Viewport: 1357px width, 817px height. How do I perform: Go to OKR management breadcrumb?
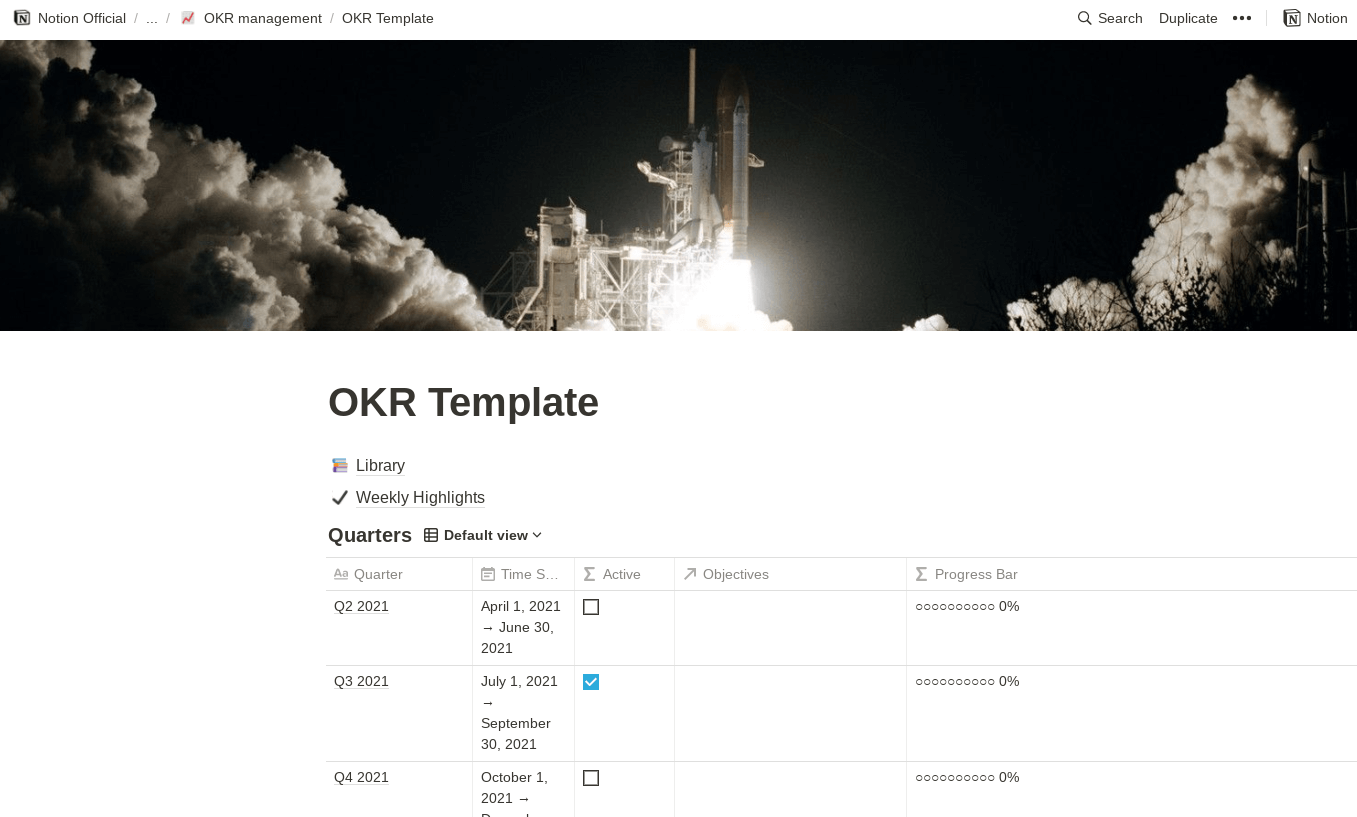(263, 18)
